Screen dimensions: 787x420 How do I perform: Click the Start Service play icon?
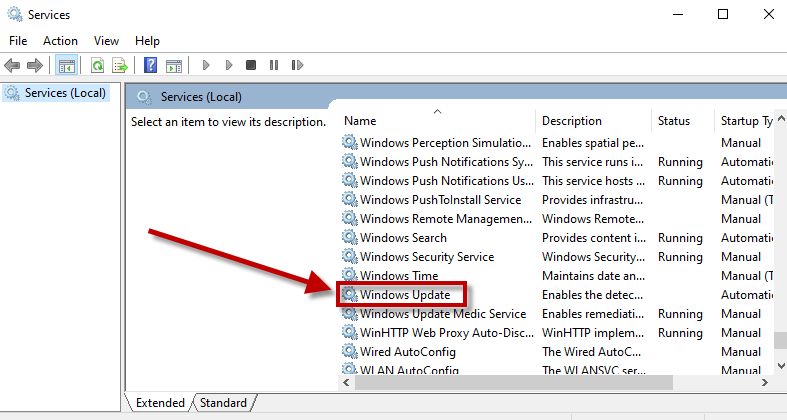205,65
